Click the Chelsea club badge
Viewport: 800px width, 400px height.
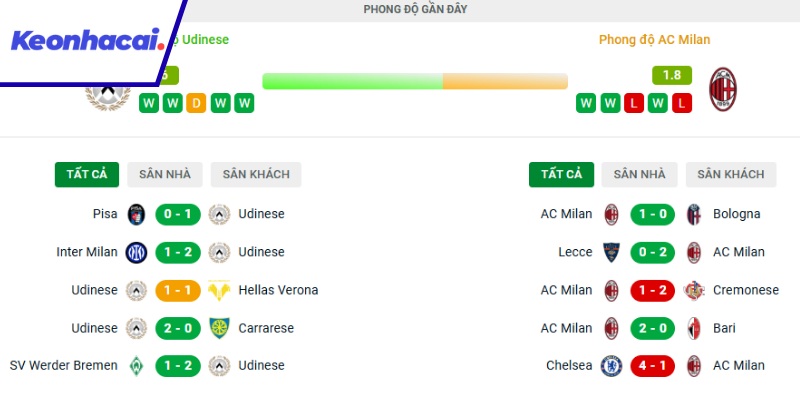tap(611, 366)
